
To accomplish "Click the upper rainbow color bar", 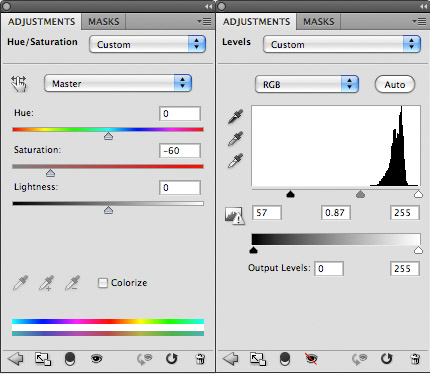I will pos(108,322).
